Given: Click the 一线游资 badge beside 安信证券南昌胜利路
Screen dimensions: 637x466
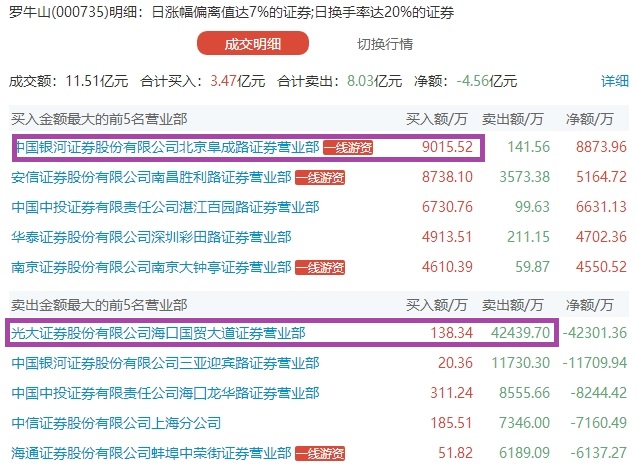Looking at the screenshot, I should (x=319, y=178).
